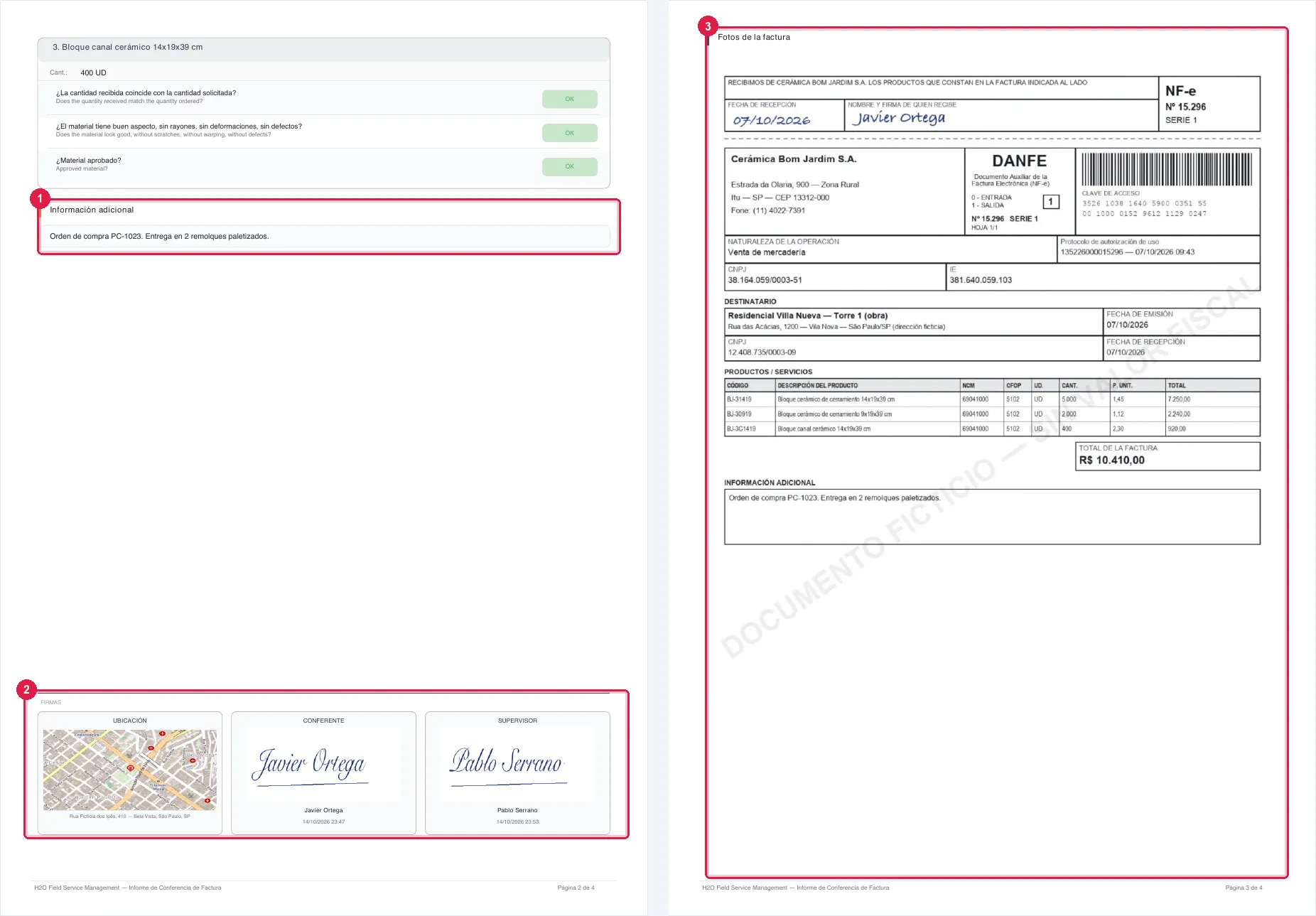Click the invoice barcode

(1167, 170)
